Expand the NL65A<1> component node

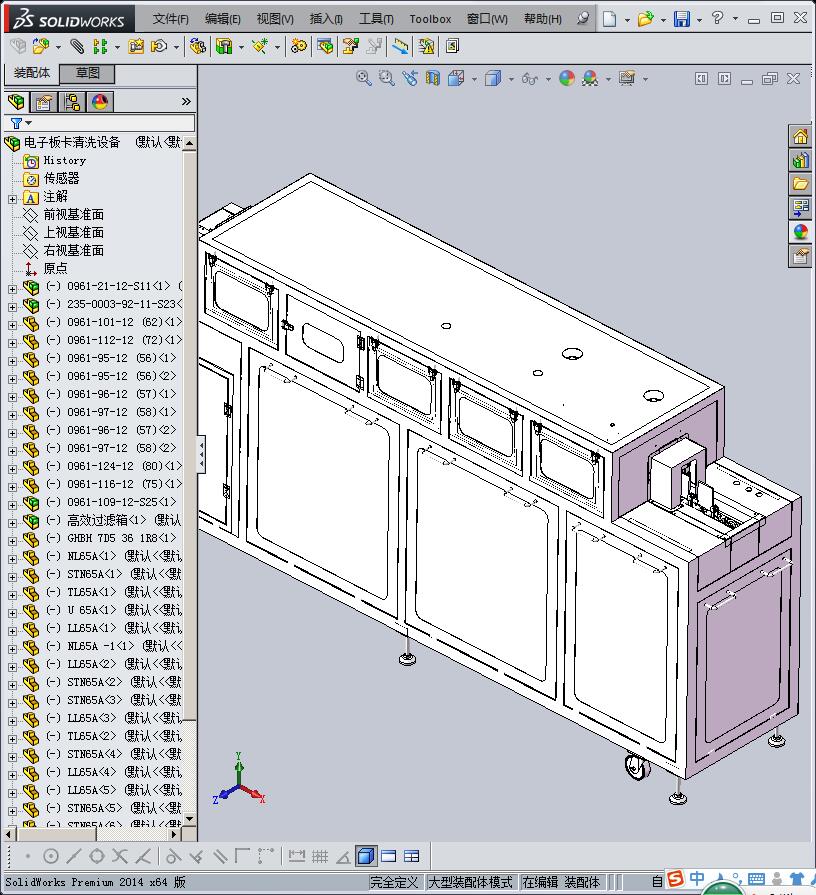pyautogui.click(x=12, y=559)
